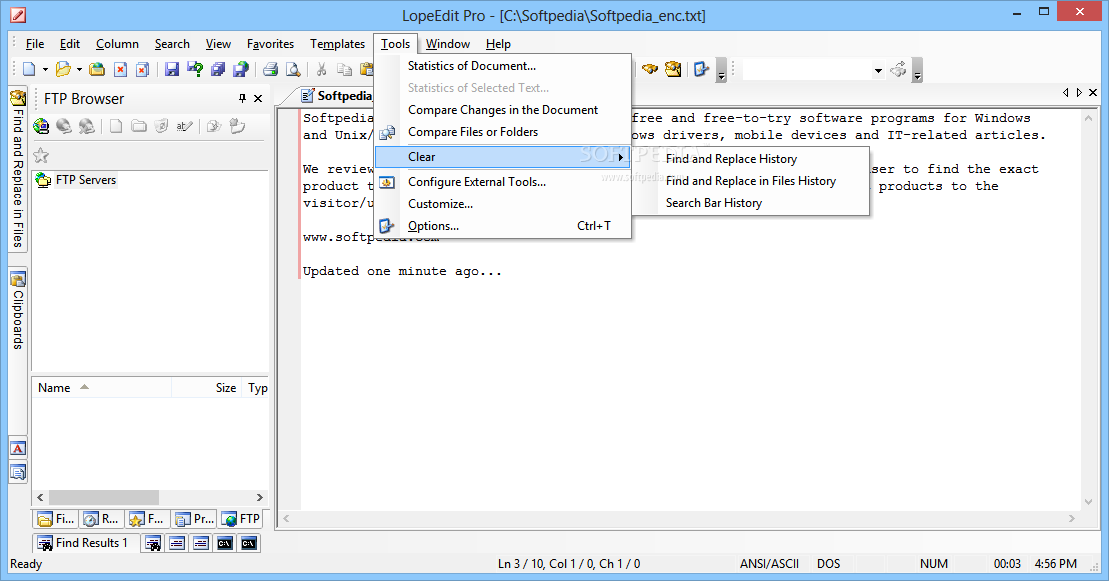Open the Search menu
The height and width of the screenshot is (581, 1109).
[x=172, y=44]
